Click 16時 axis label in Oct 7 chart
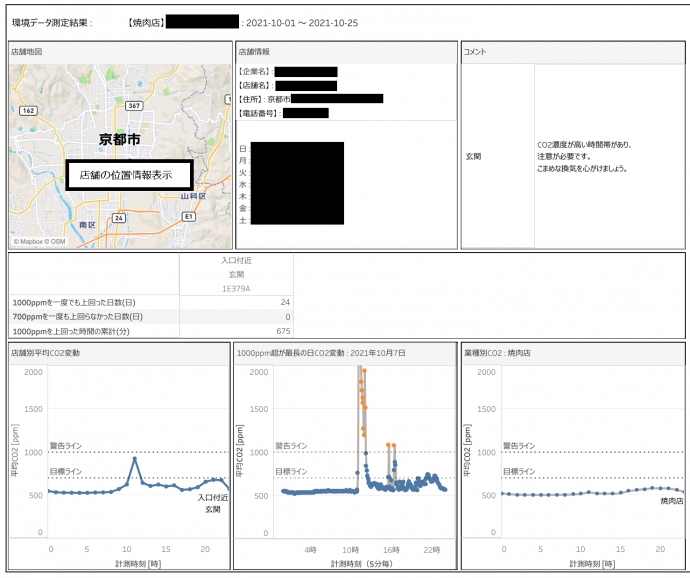Viewport: 690px width, 578px height. 391,550
